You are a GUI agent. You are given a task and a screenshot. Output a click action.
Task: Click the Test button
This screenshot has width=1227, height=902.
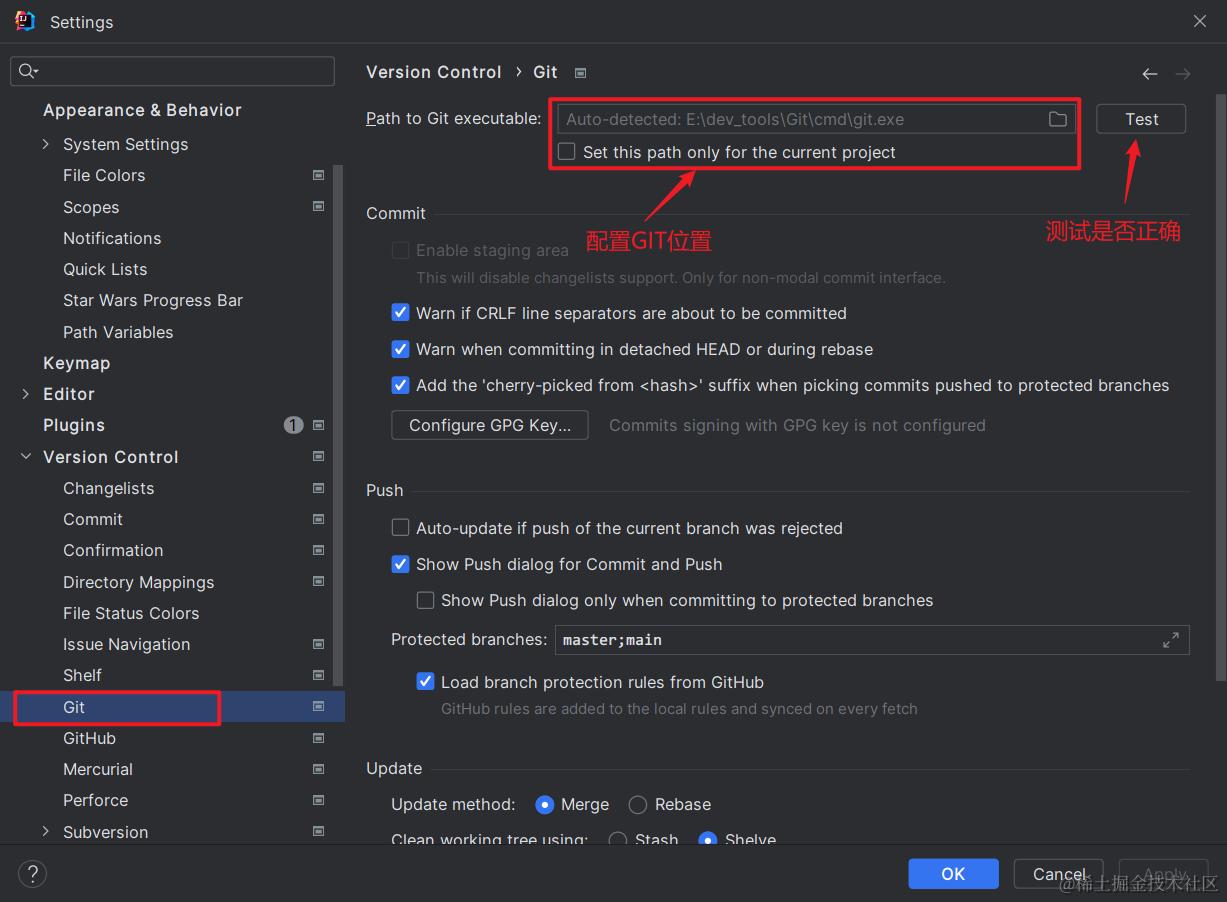click(x=1141, y=119)
